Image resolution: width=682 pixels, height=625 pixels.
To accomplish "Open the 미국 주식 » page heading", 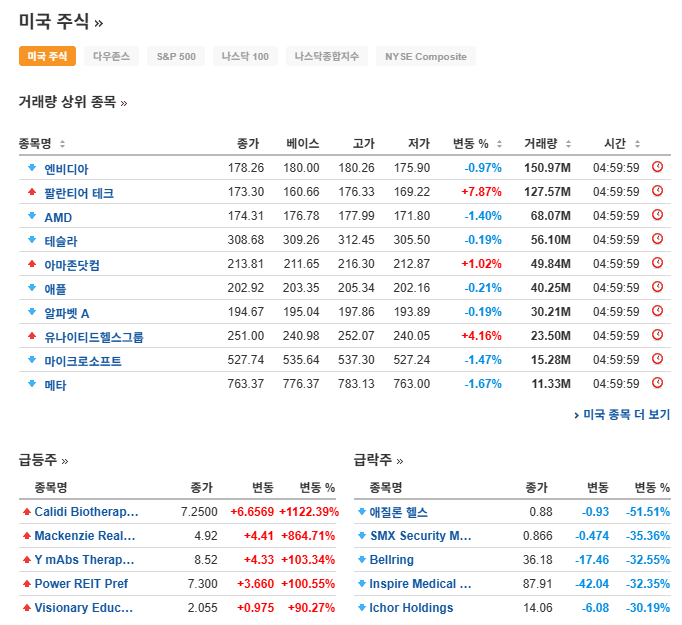I will click(x=61, y=21).
